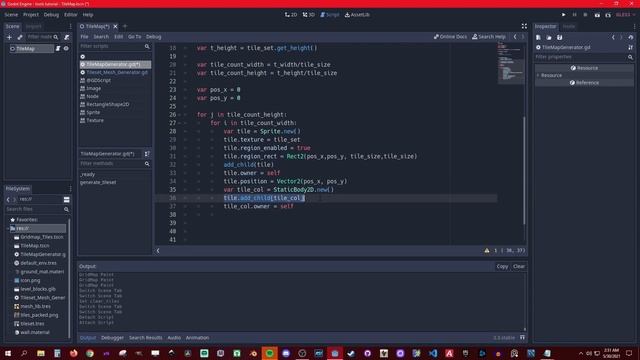Play the edited scene
The image size is (640, 360).
597,15
